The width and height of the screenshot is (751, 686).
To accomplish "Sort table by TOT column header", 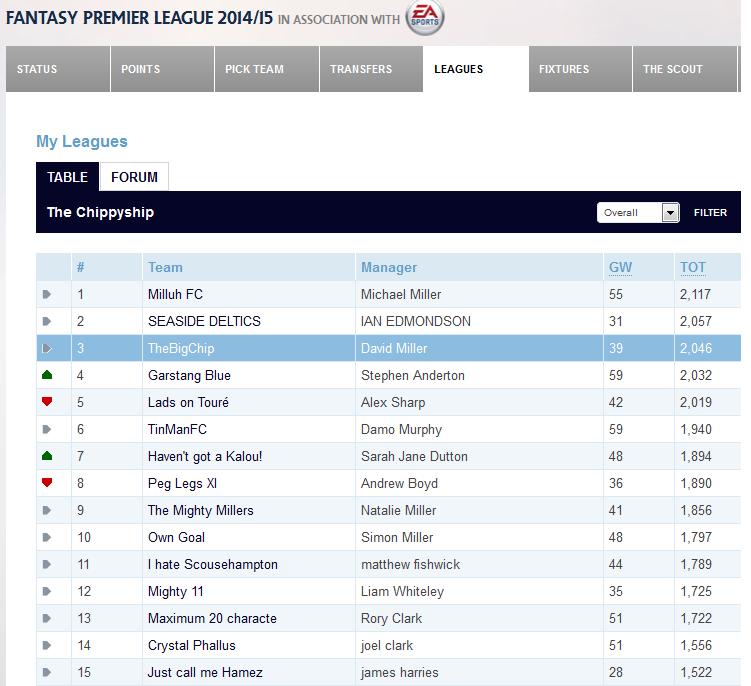I will point(693,267).
